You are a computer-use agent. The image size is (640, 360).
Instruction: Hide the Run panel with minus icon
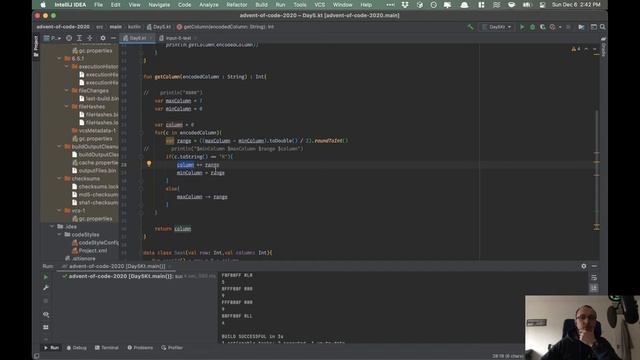pyautogui.click(x=594, y=266)
